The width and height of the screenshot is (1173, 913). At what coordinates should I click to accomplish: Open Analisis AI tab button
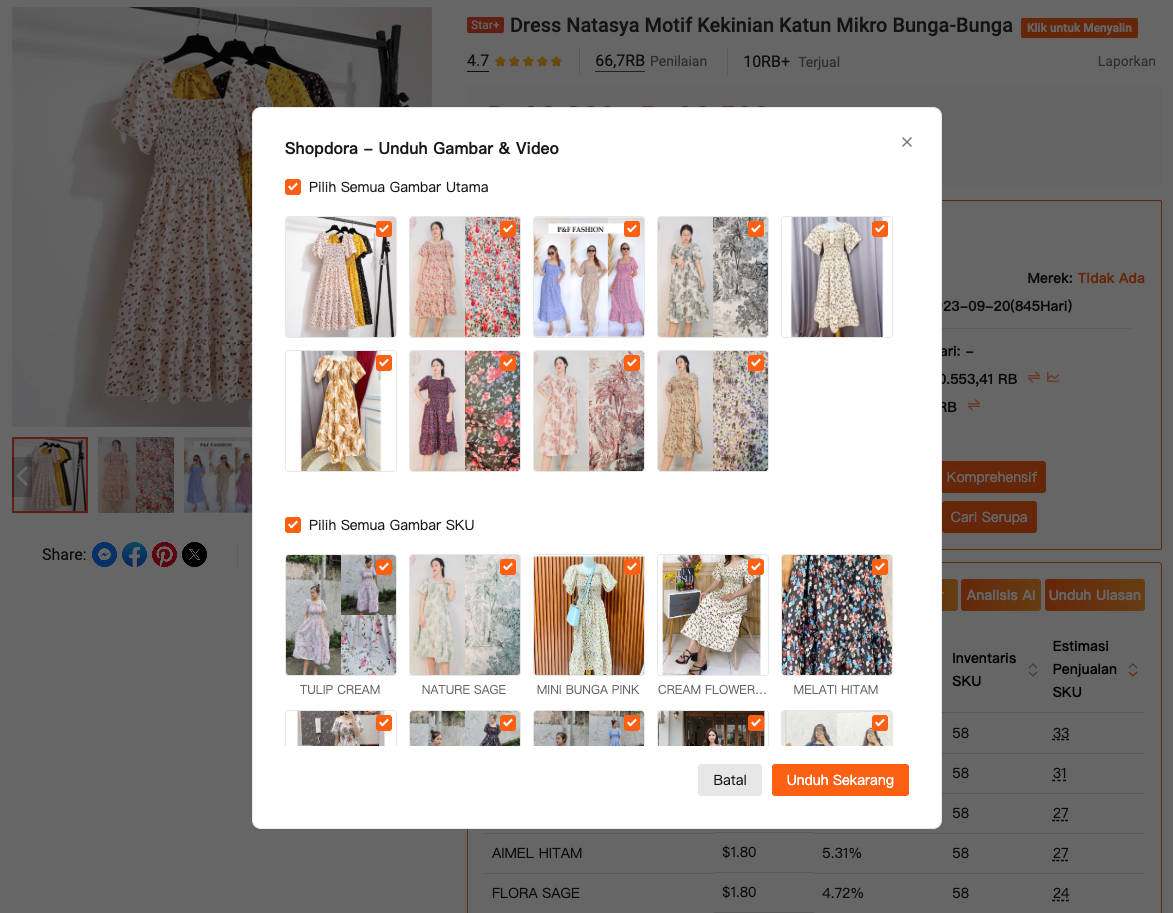1000,595
